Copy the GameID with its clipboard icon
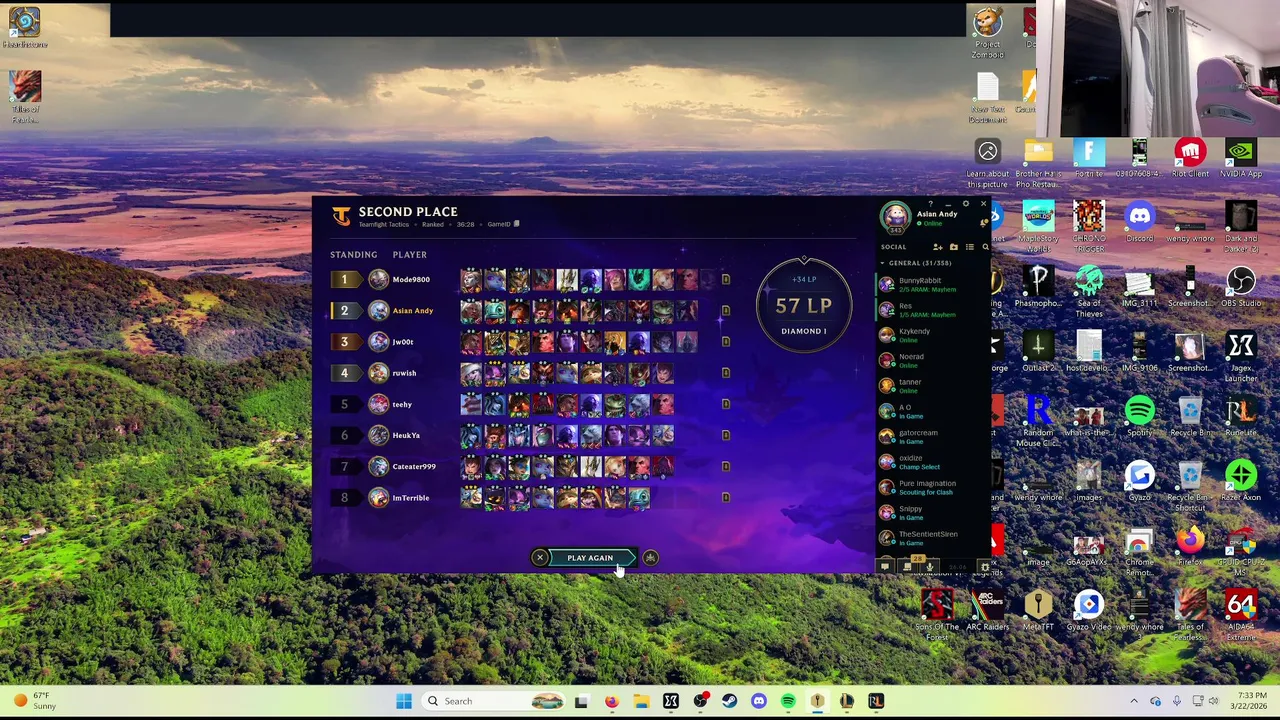Image resolution: width=1280 pixels, height=720 pixels. [x=516, y=224]
